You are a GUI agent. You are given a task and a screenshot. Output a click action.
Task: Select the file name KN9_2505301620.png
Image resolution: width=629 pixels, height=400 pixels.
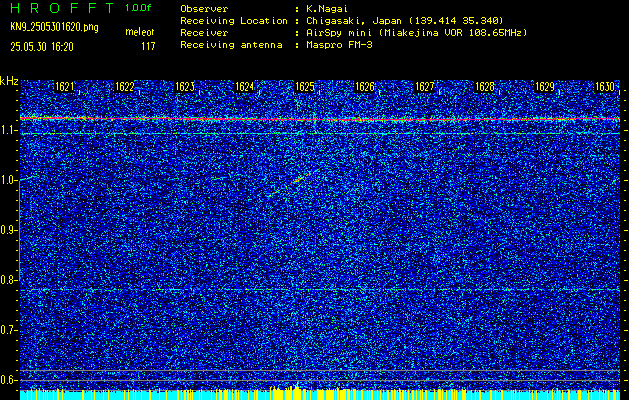click(x=54, y=27)
